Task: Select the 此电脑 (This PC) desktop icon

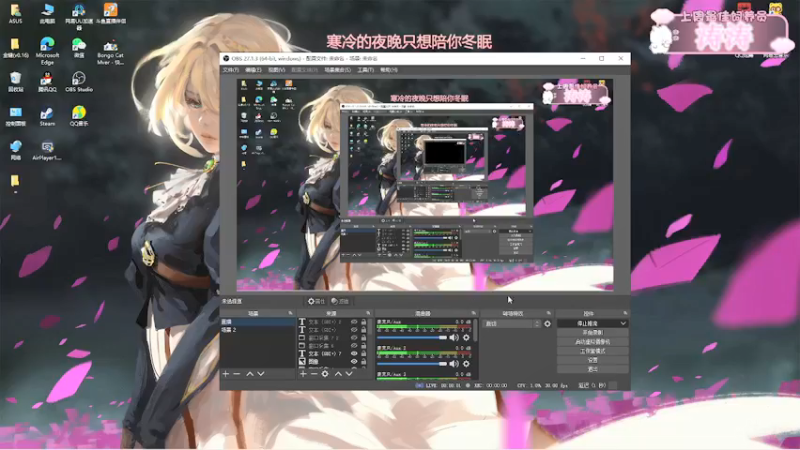Action: (47, 14)
